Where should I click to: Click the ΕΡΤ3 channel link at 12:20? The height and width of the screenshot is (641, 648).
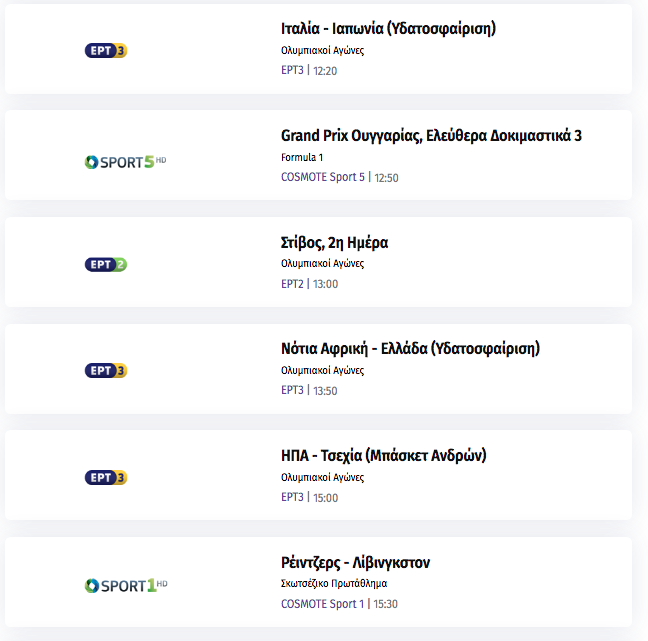pyautogui.click(x=292, y=70)
